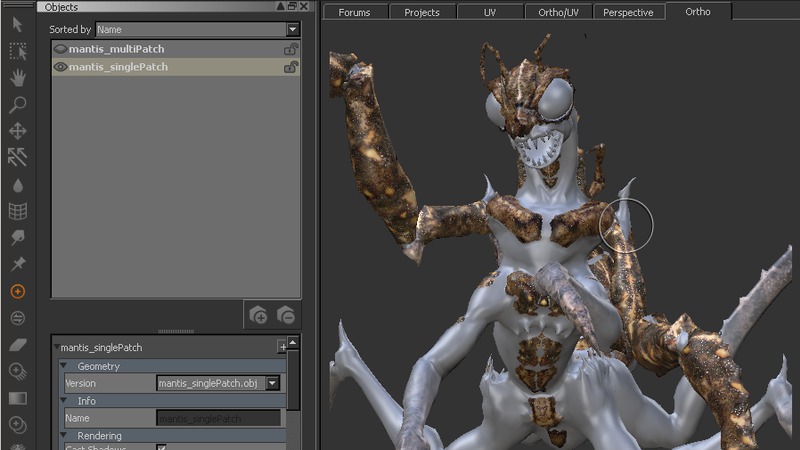Select the arrow Select tool

[17, 24]
